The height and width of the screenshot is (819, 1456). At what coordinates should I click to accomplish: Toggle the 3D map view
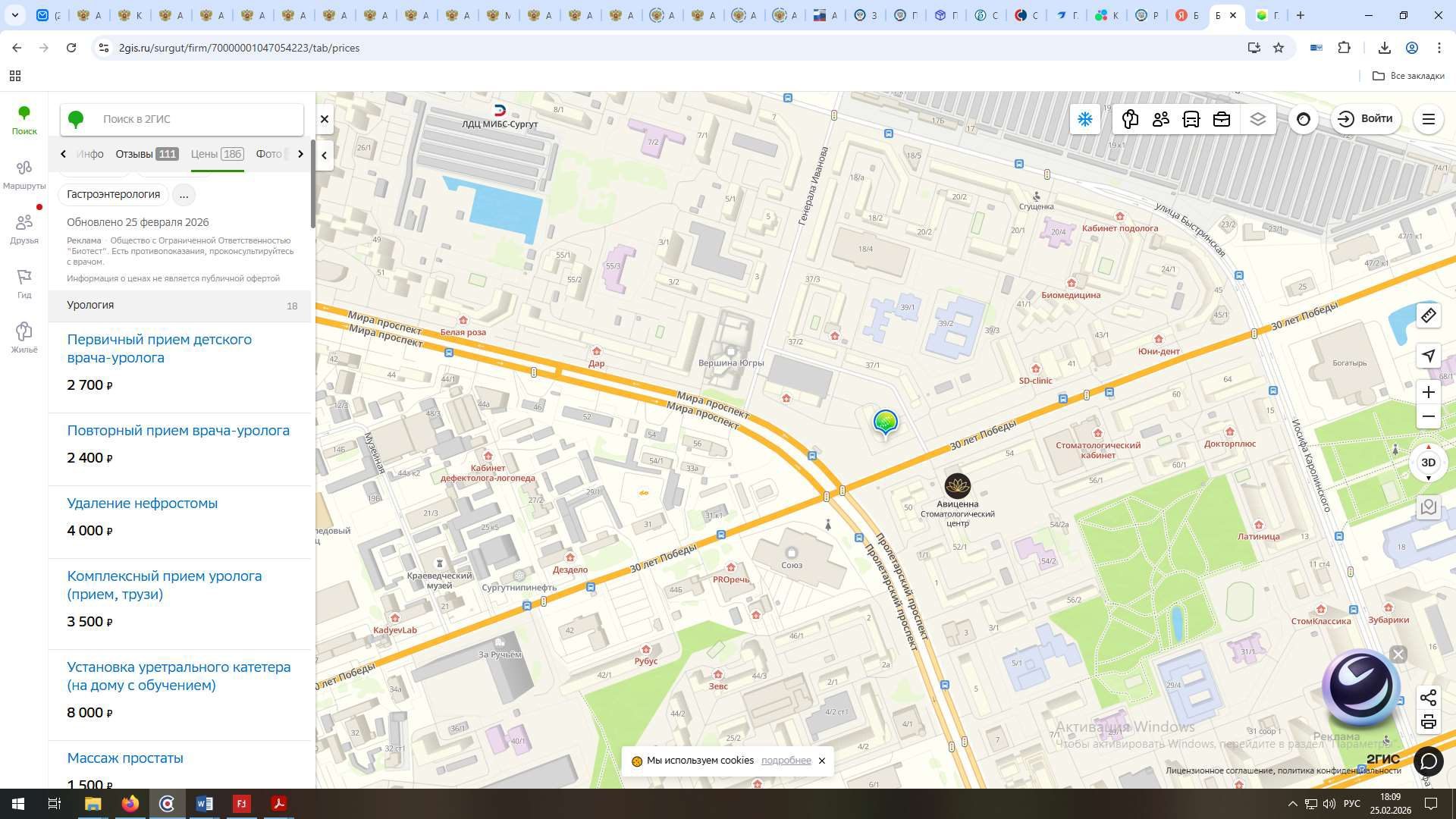point(1429,463)
